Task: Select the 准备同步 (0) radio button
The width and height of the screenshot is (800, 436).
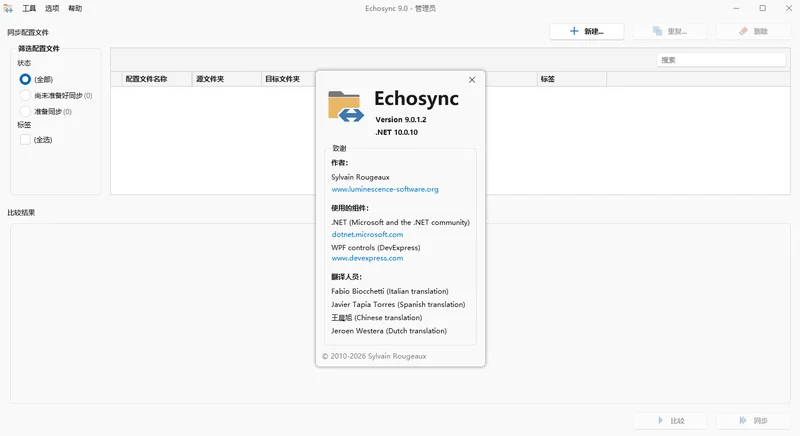Action: coord(25,111)
